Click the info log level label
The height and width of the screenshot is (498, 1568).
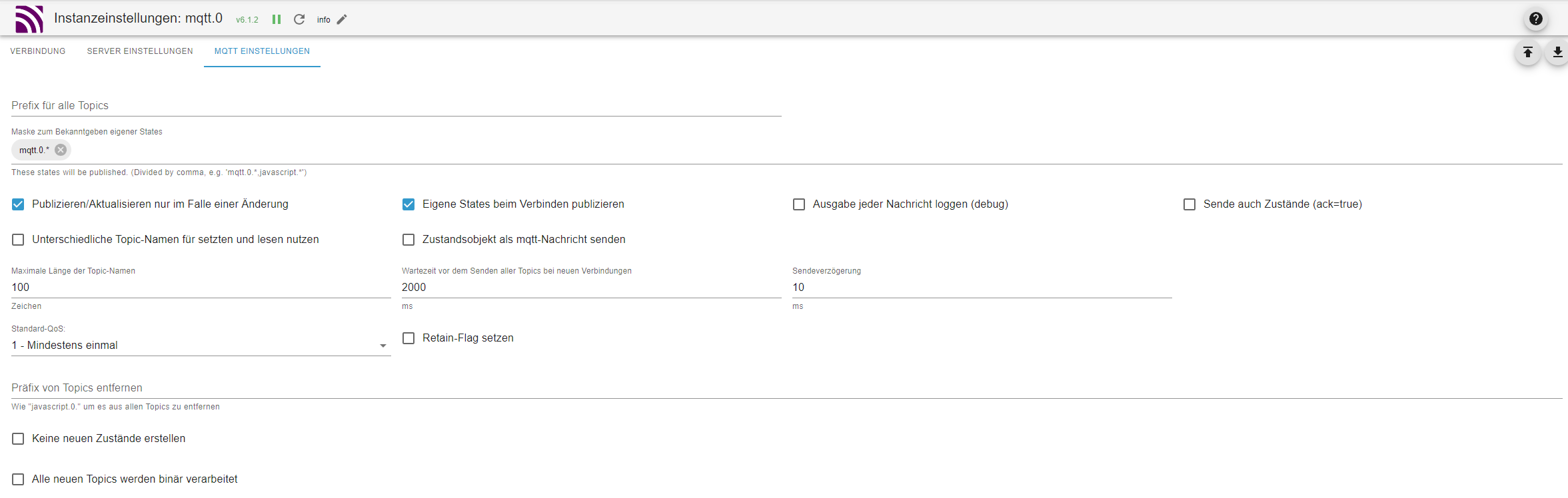tap(323, 20)
